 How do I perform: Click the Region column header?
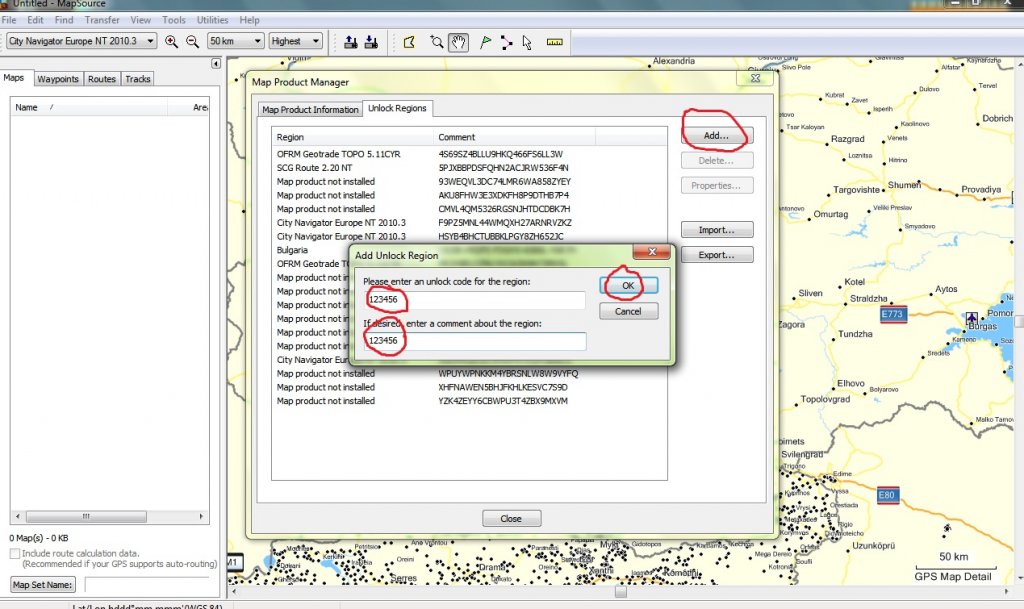[352, 137]
